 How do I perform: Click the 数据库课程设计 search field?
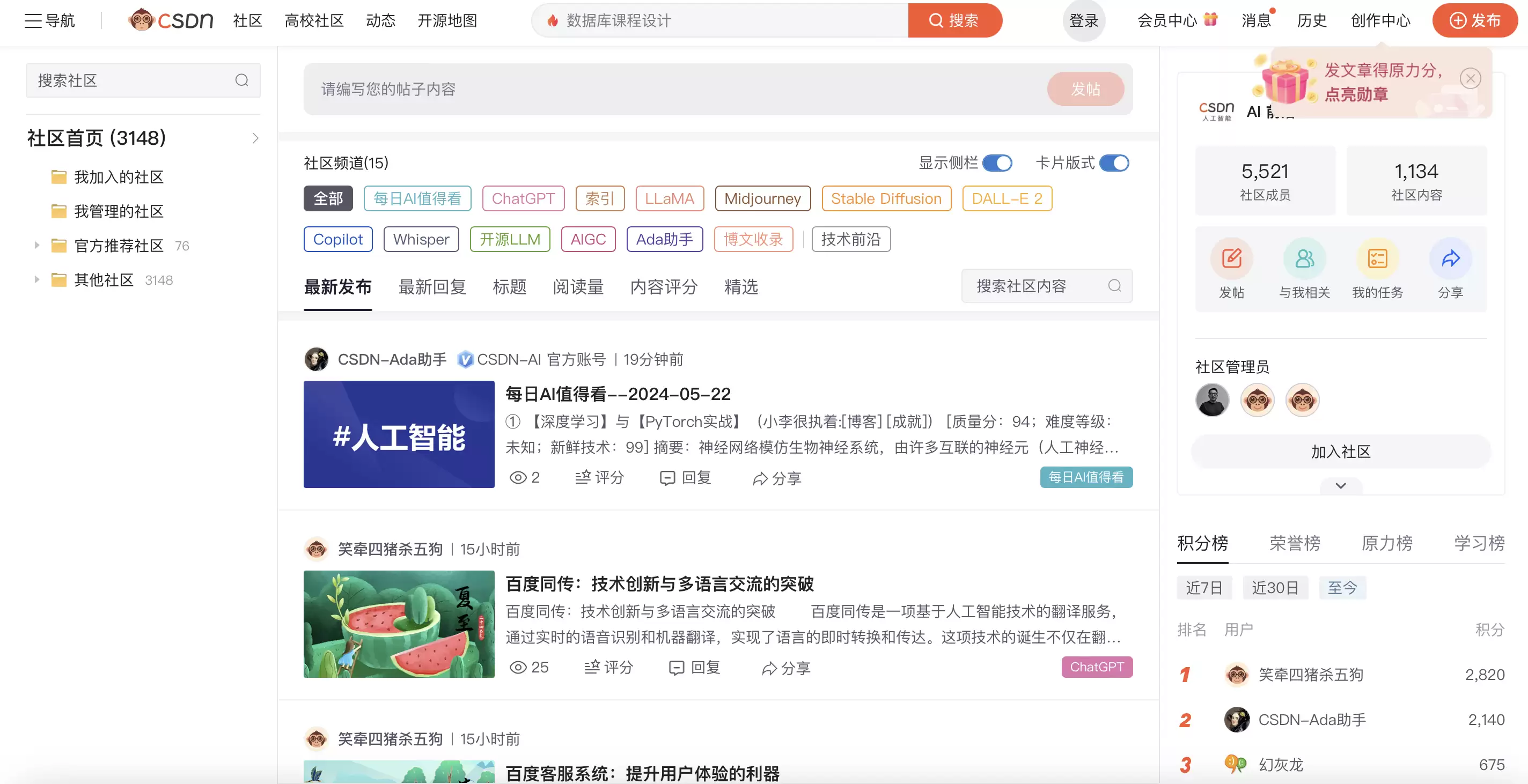pos(719,20)
